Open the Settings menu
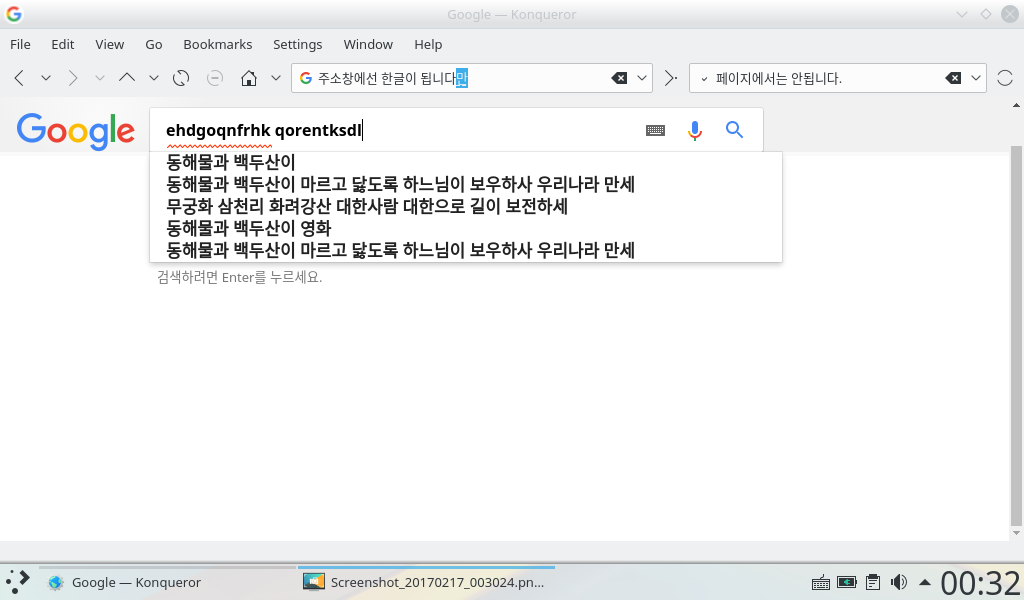The image size is (1024, 600). [x=297, y=44]
